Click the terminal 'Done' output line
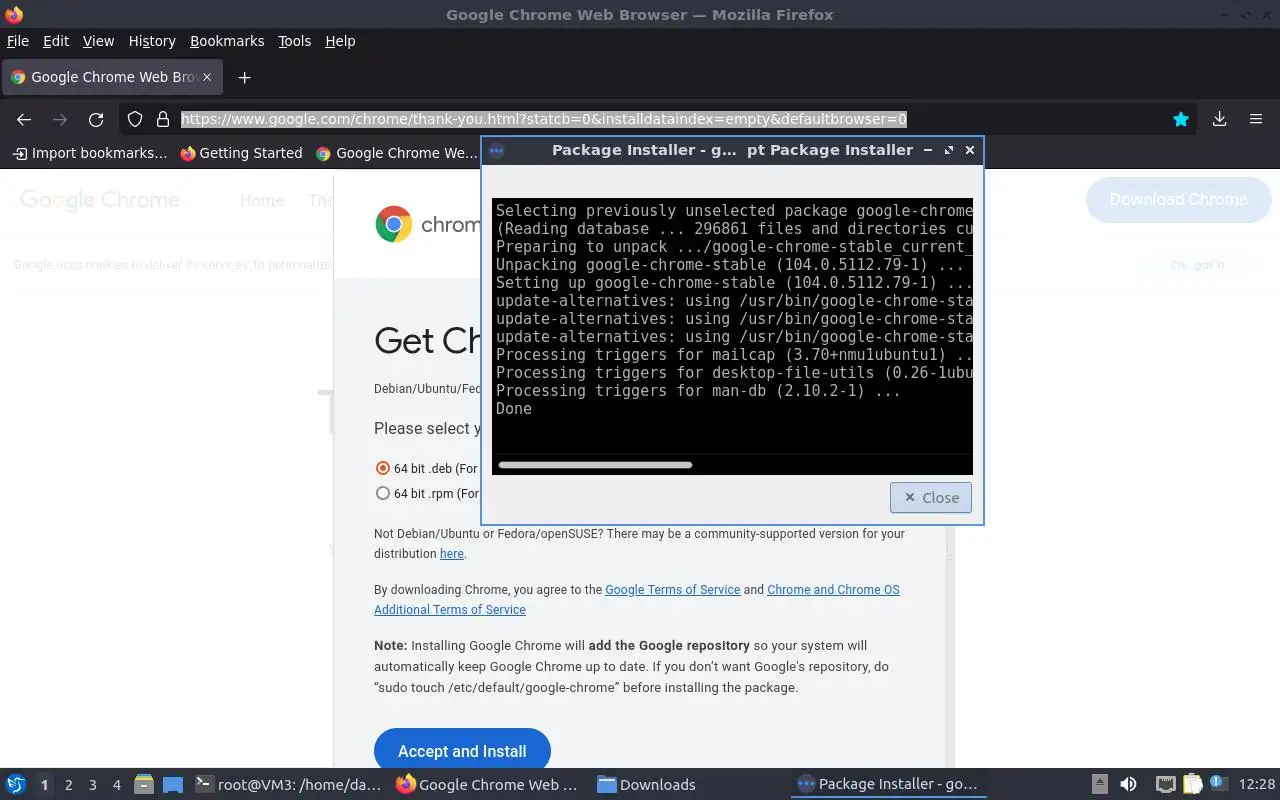 (x=514, y=408)
